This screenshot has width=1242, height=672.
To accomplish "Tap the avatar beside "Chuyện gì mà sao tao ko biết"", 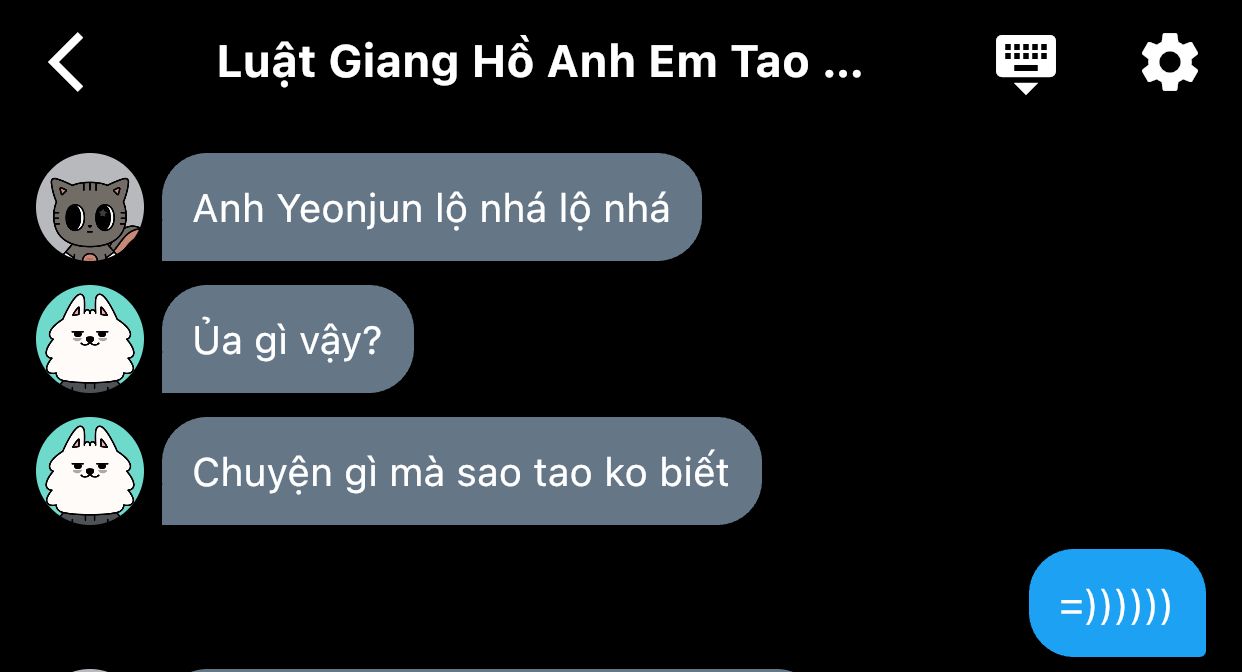I will coord(90,471).
